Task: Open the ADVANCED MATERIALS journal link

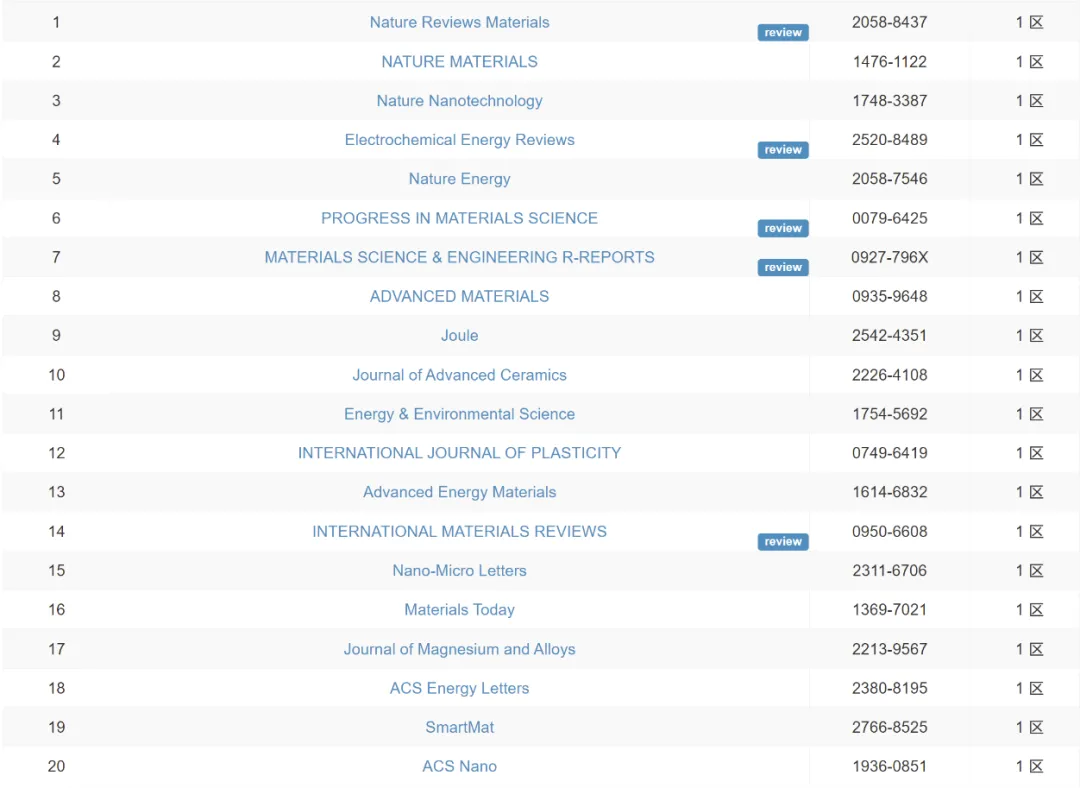Action: pos(459,296)
